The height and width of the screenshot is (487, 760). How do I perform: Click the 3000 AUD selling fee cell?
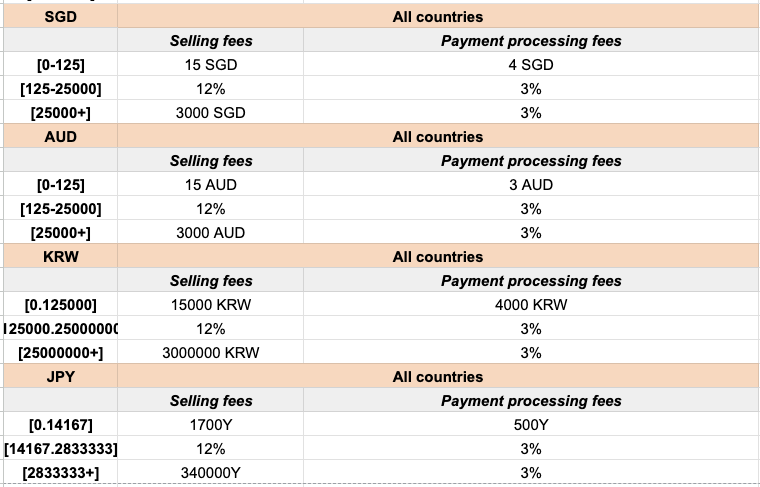point(210,233)
